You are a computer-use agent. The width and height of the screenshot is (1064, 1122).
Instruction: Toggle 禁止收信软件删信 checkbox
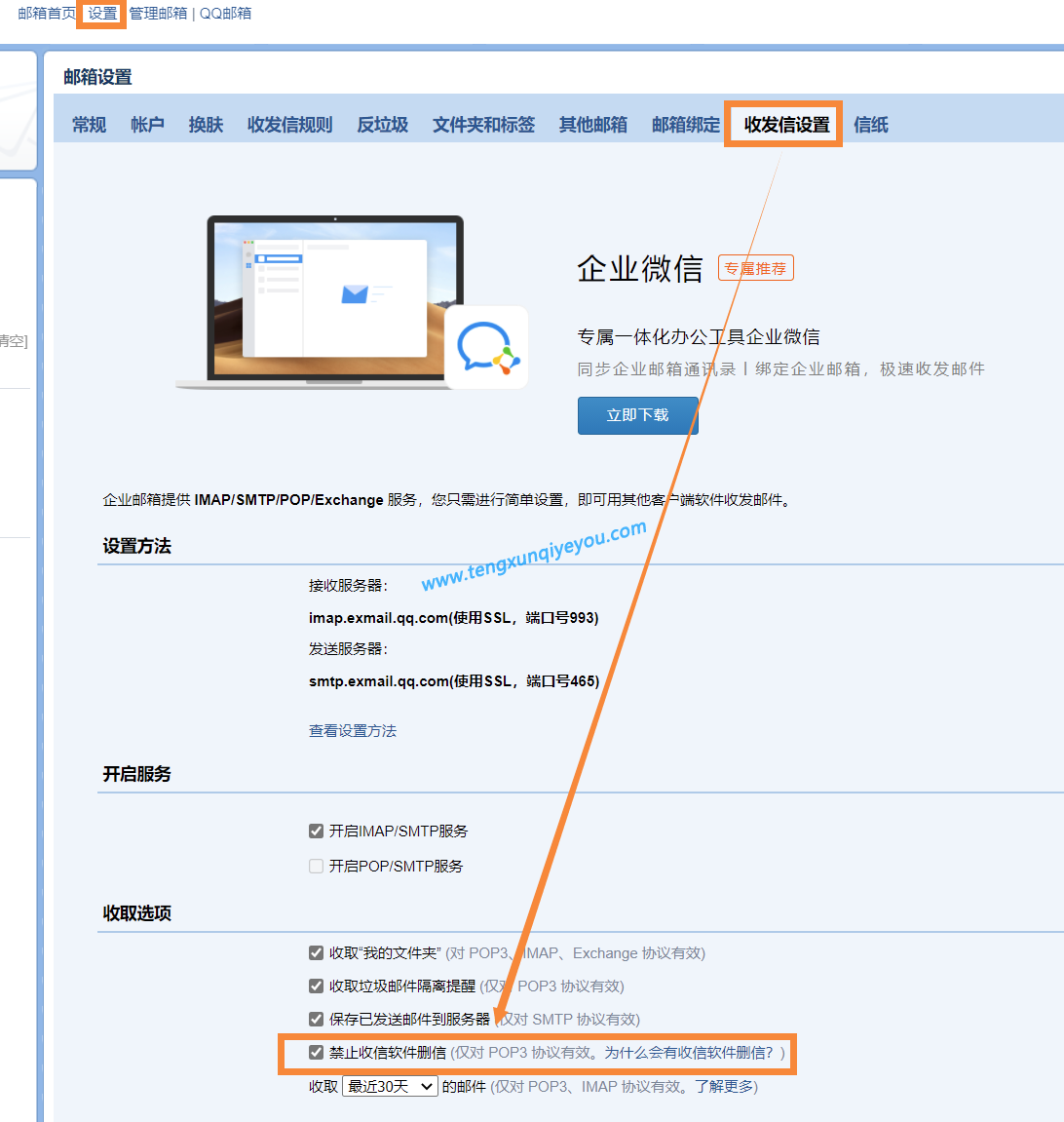[316, 1053]
